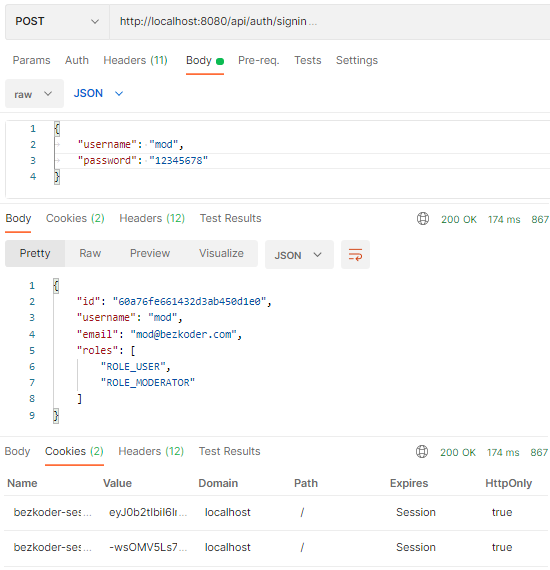The height and width of the screenshot is (570, 550).
Task: Select the upper response Body tab
Action: coord(18,218)
